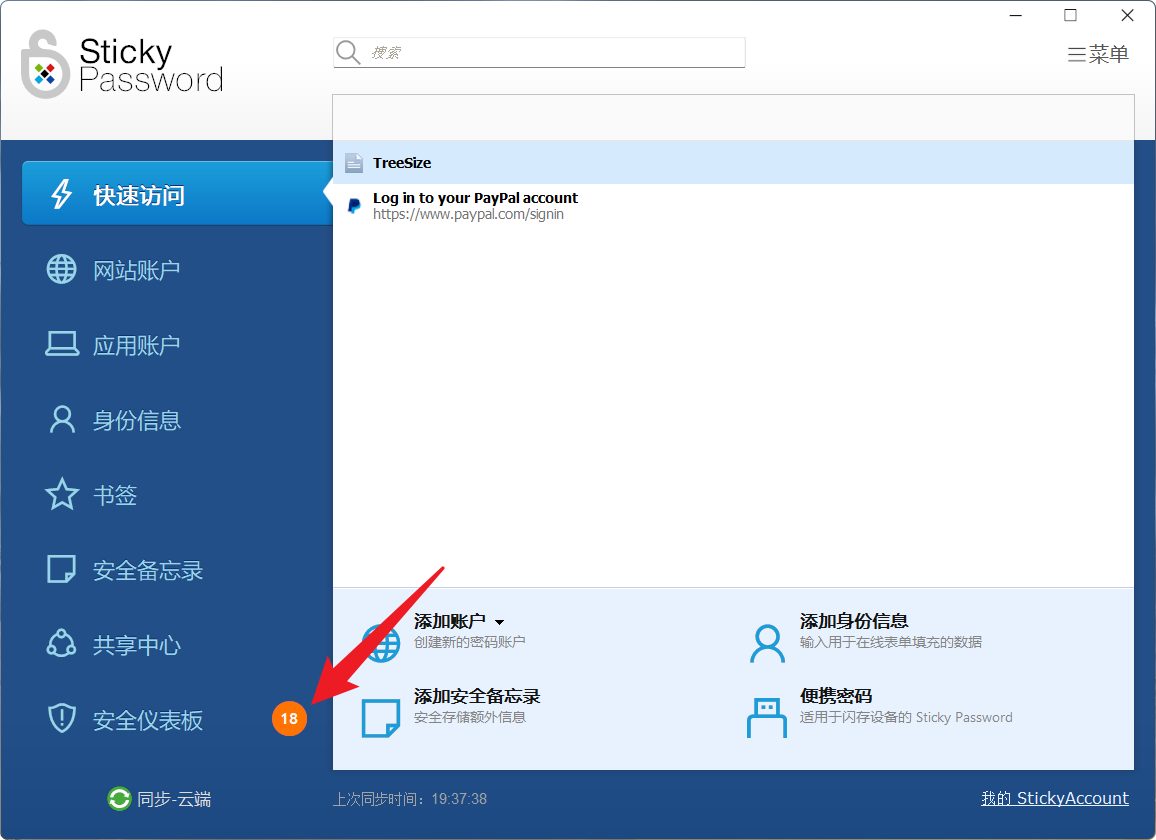Select the Log in to your PayPal account entry

733,206
